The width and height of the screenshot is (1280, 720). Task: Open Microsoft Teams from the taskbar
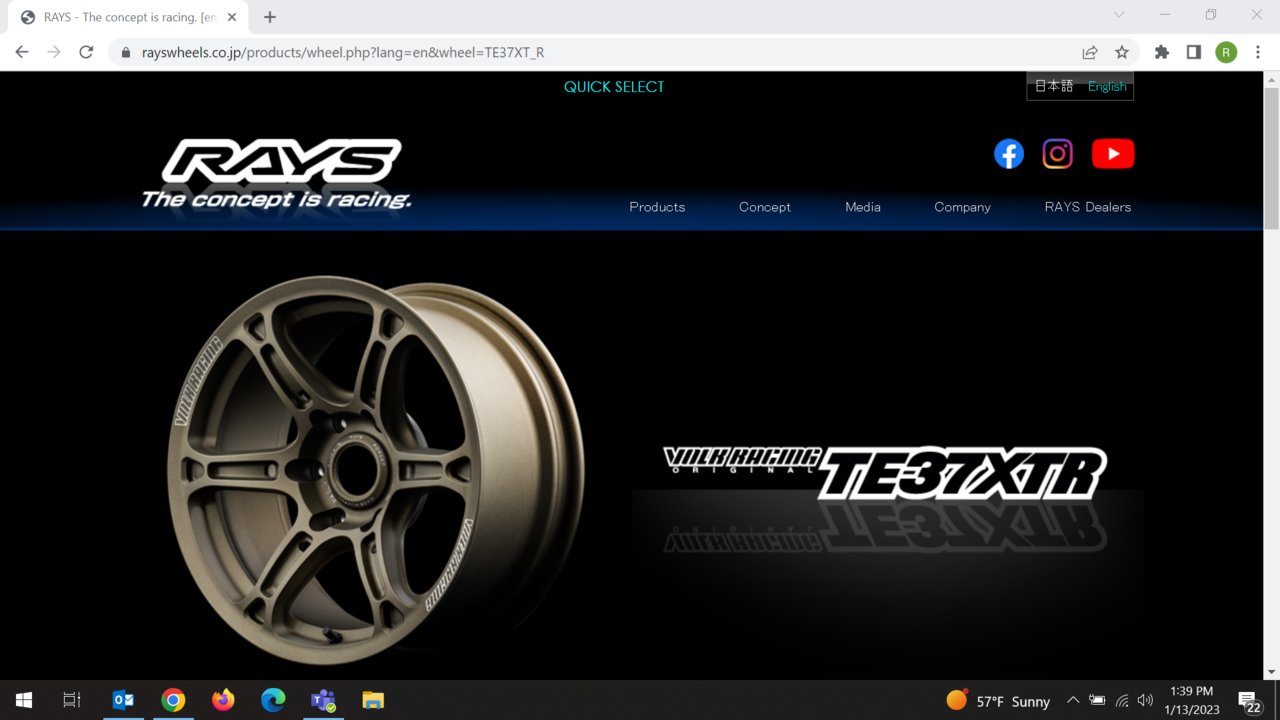323,700
